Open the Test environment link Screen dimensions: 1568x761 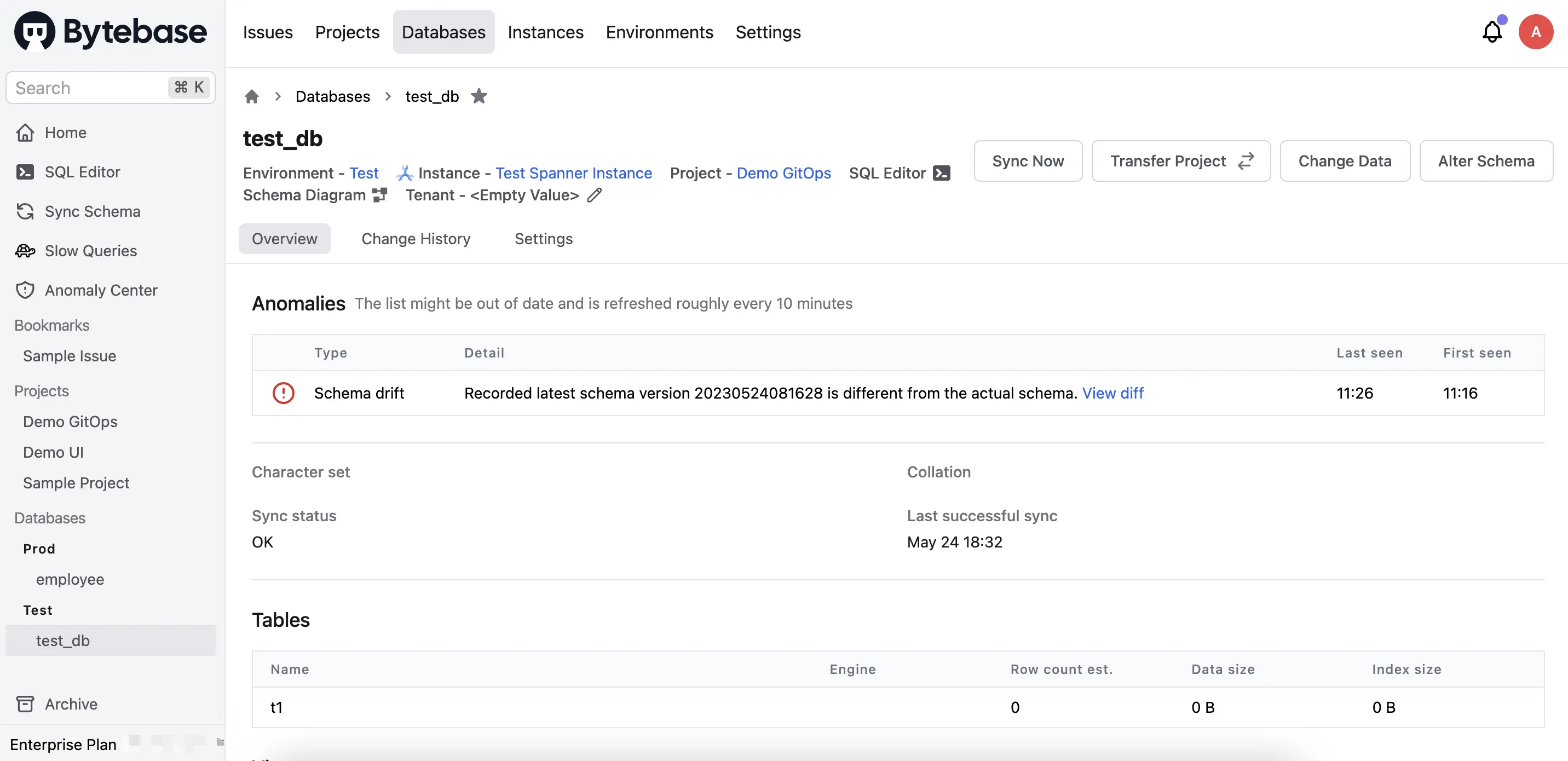(364, 173)
